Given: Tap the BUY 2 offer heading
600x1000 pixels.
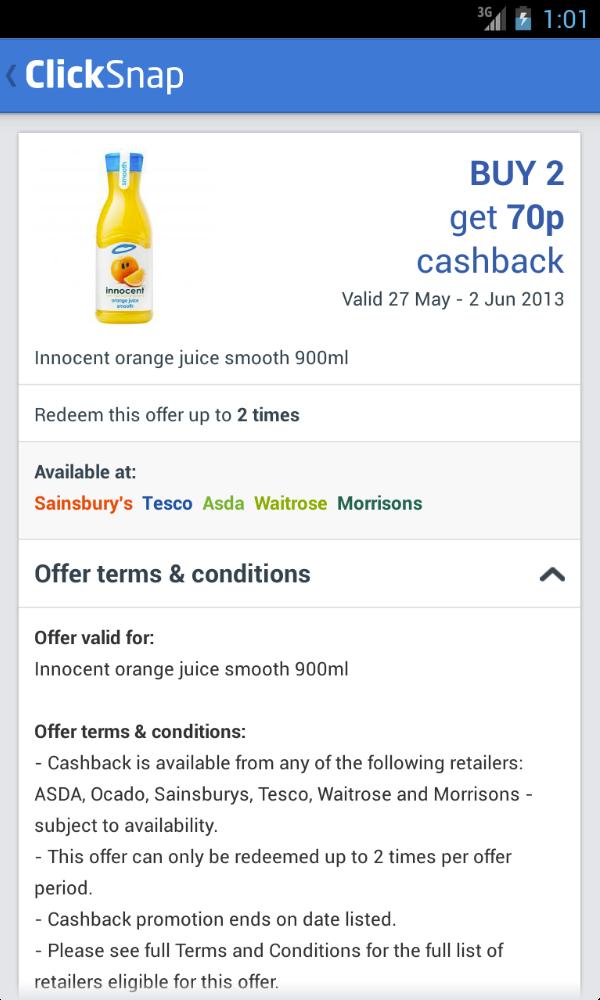Looking at the screenshot, I should (517, 174).
